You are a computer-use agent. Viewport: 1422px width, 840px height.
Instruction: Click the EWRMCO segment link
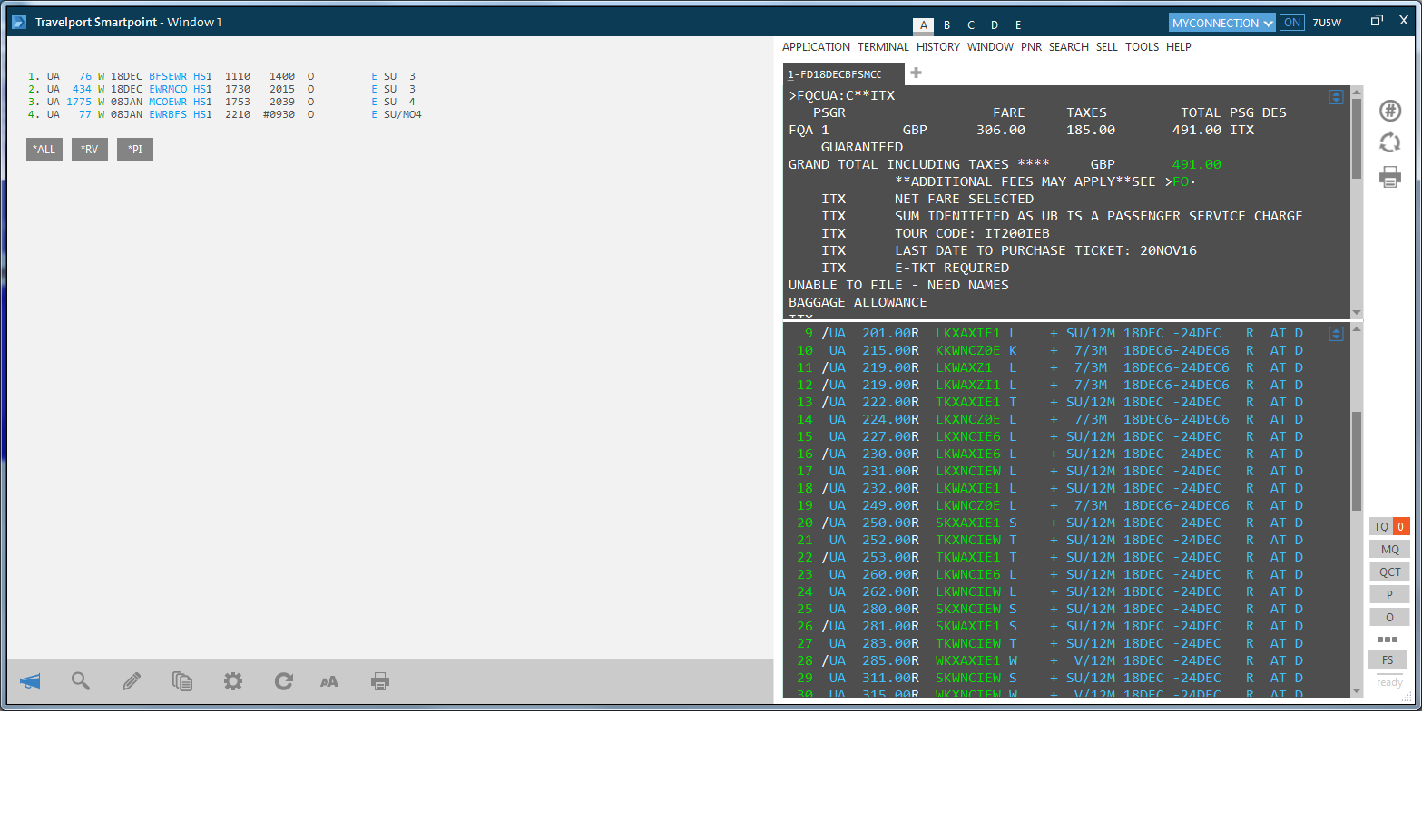point(168,90)
